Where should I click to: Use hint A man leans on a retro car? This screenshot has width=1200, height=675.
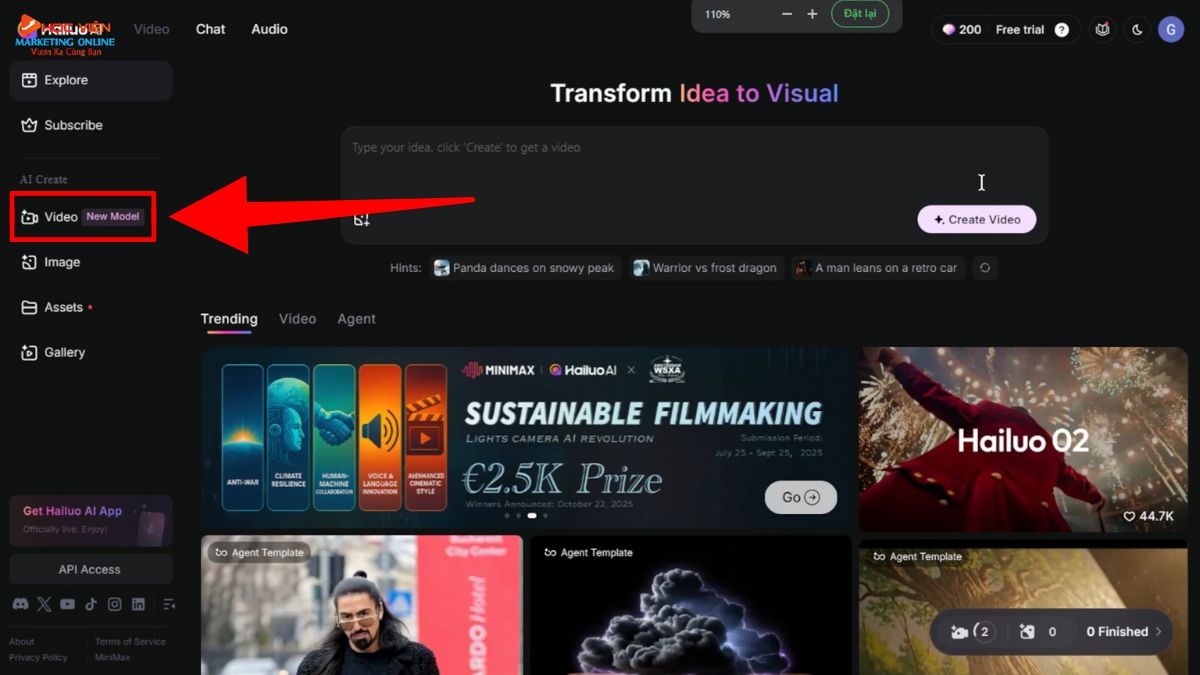tap(877, 268)
